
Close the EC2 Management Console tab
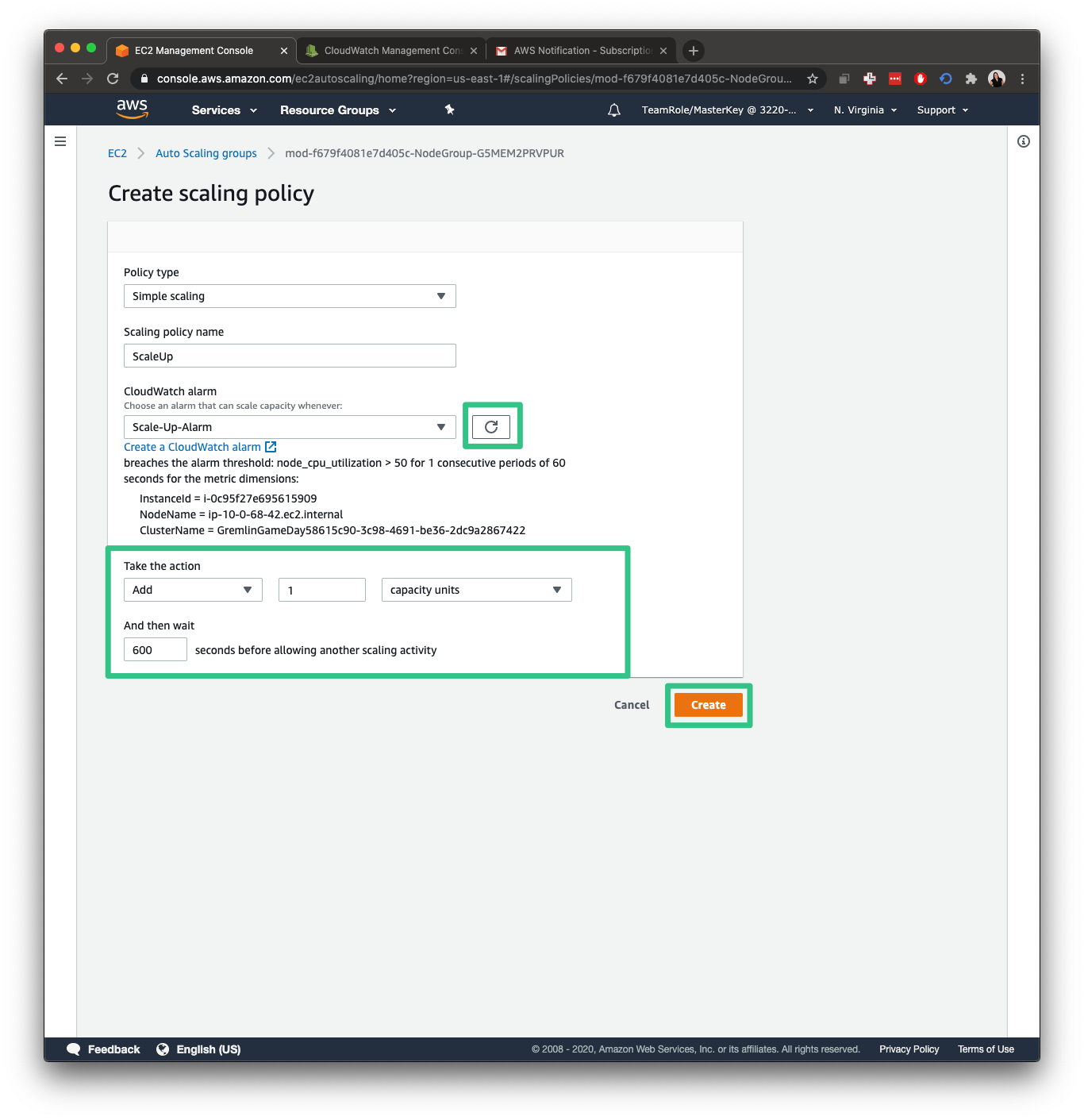coord(284,51)
